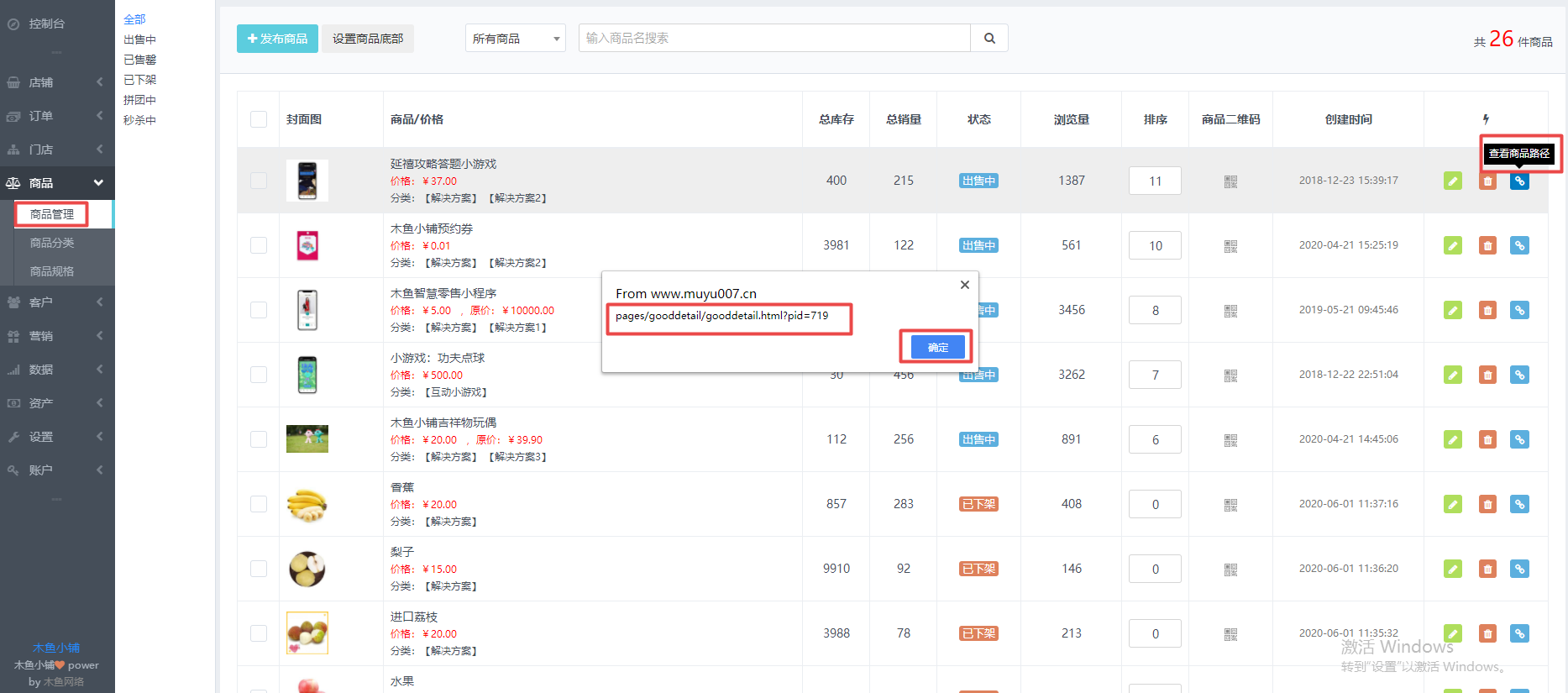Open path link icon for 梨子
Viewport: 1568px width, 693px height.
[1519, 569]
